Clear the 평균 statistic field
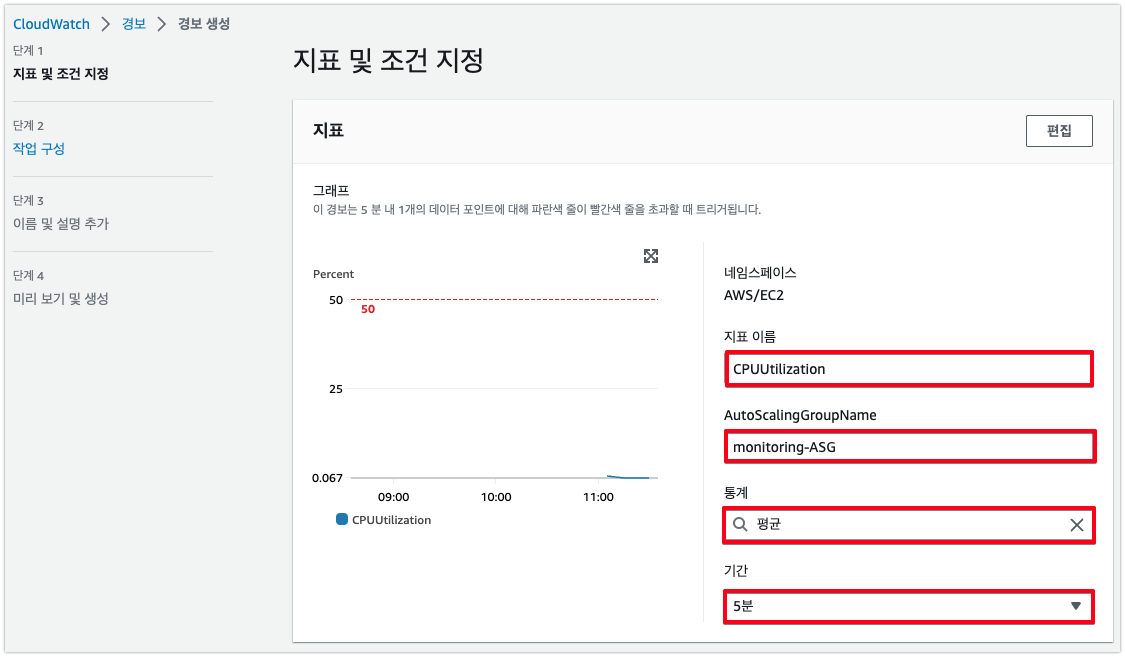Screen dimensions: 1125x657 [1076, 525]
